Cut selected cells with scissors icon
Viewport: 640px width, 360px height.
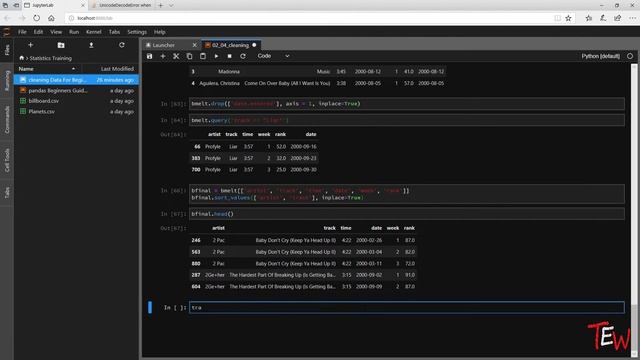point(176,56)
